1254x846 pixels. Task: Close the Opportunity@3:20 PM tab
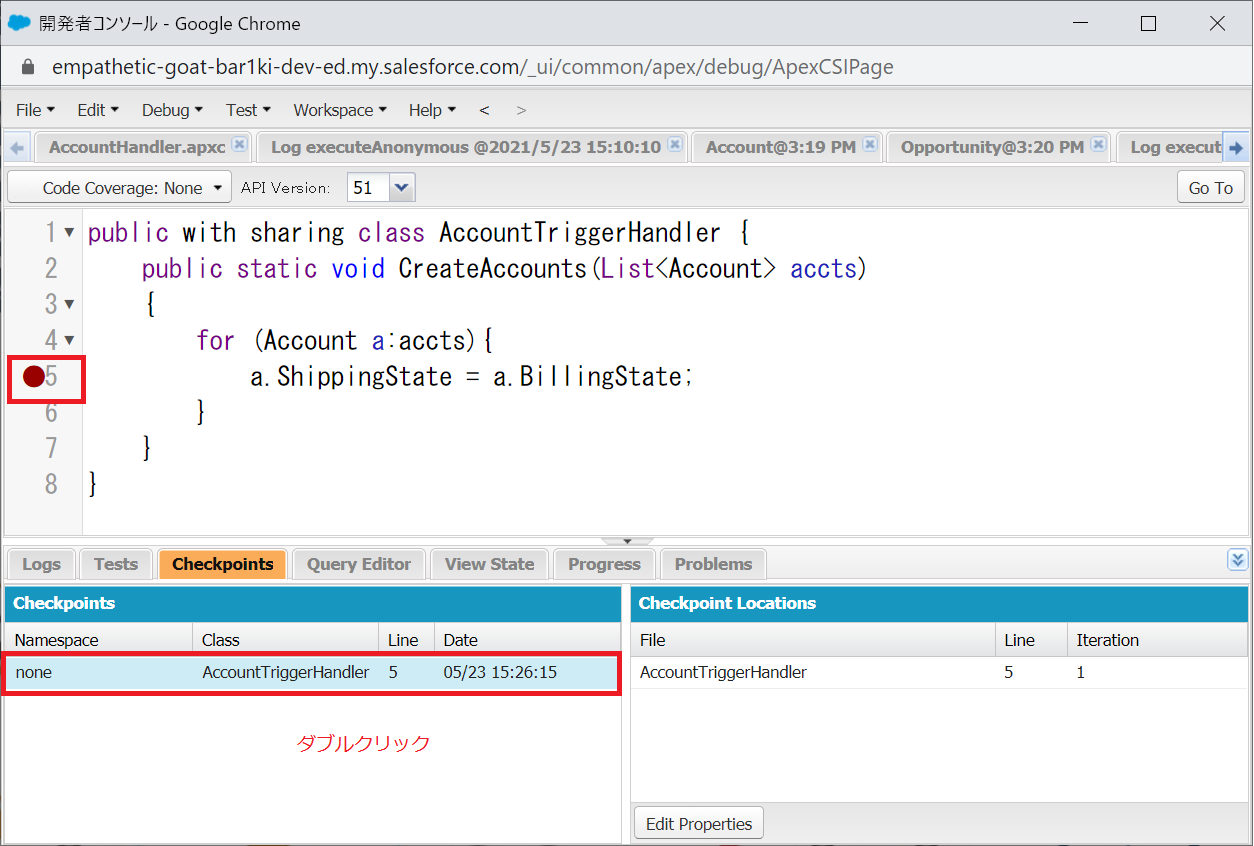(1099, 144)
